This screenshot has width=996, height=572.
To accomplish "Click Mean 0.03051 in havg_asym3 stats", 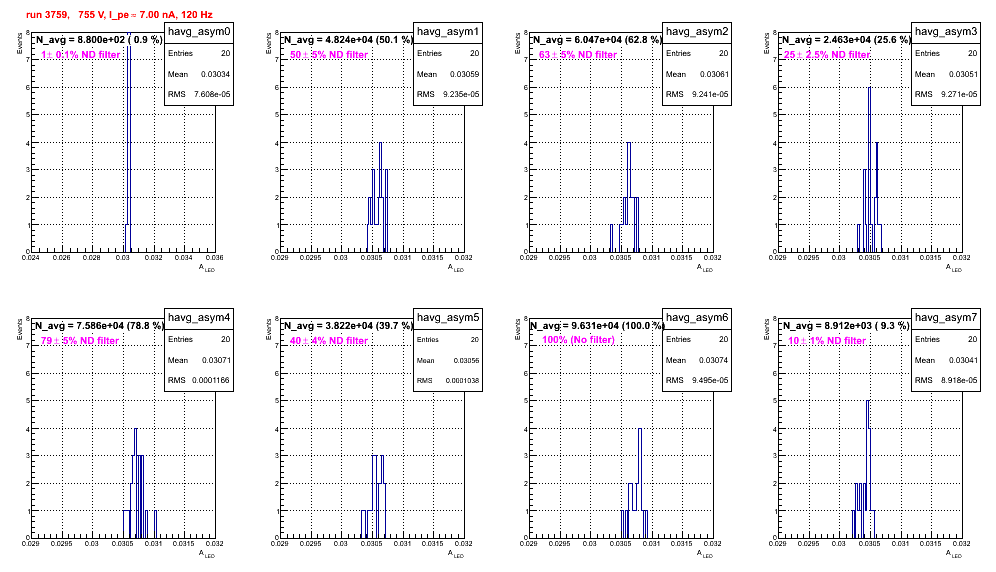I will pos(946,74).
